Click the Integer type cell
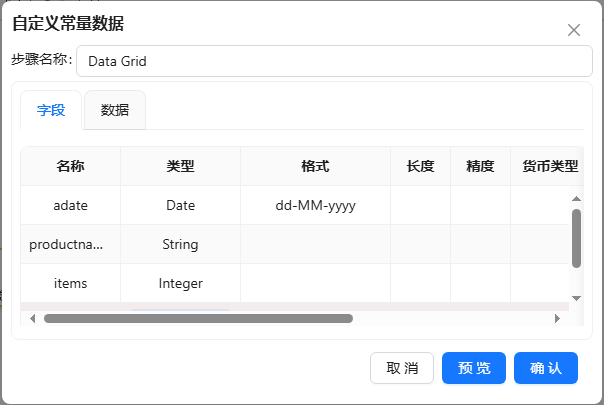The image size is (604, 405). (181, 283)
